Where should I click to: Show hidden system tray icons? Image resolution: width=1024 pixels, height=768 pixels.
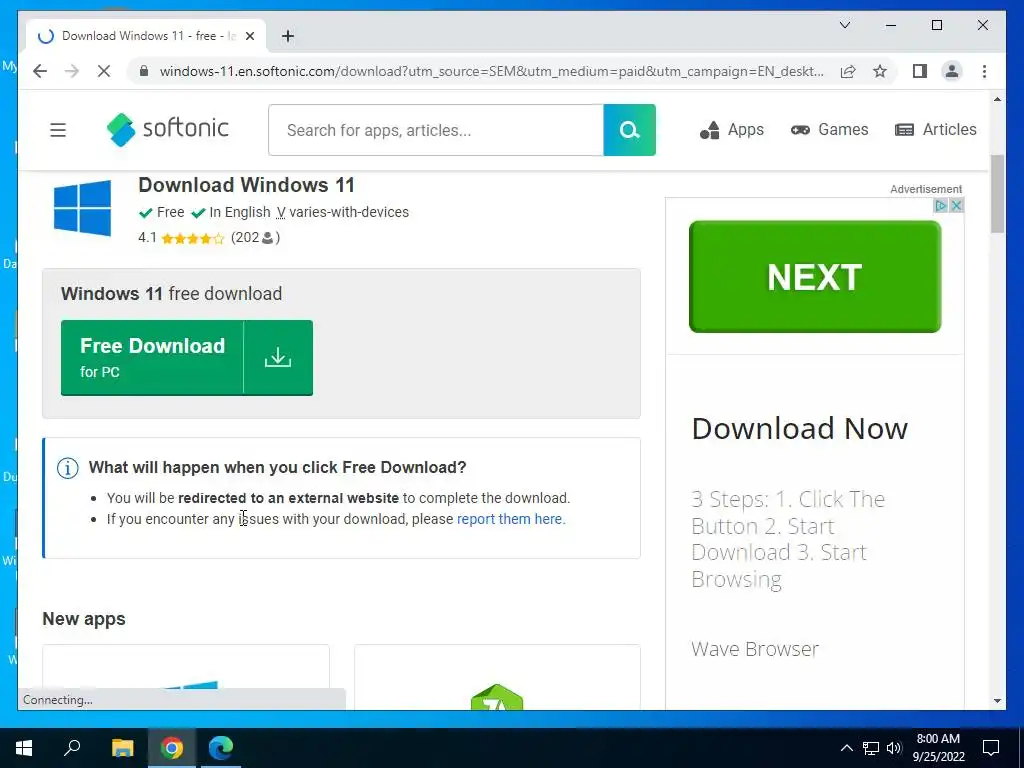[x=846, y=748]
